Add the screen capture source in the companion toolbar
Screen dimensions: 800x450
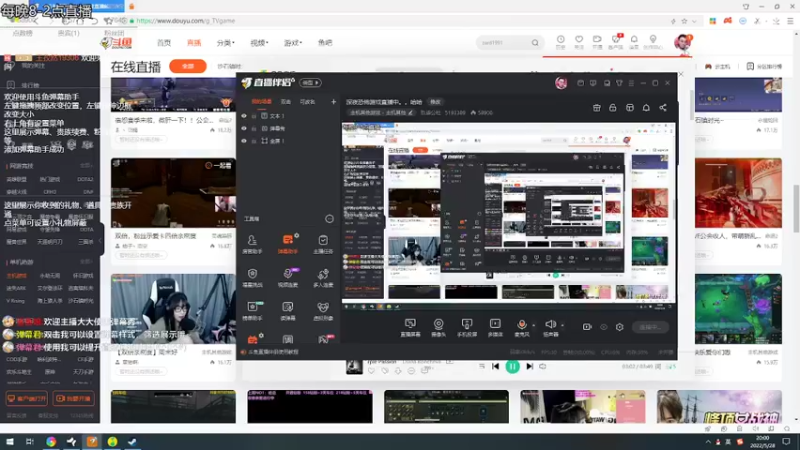pyautogui.click(x=410, y=327)
